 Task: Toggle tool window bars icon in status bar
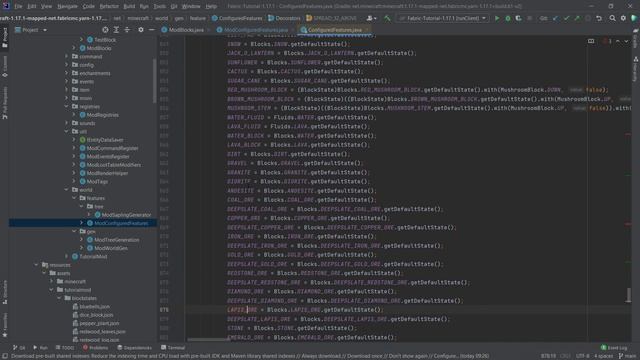tap(4, 356)
